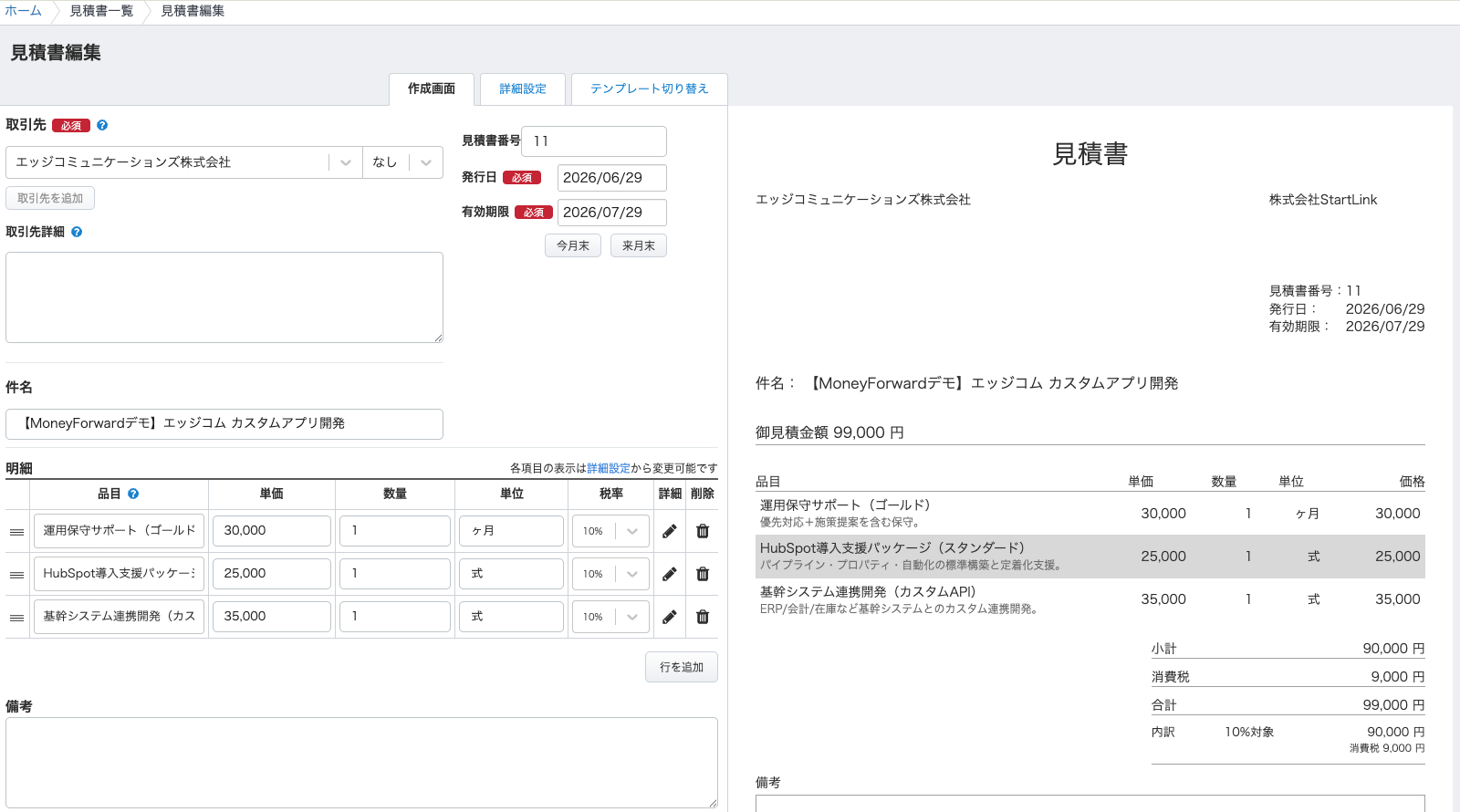Set expiry to 今月末
The image size is (1460, 812).
click(573, 245)
